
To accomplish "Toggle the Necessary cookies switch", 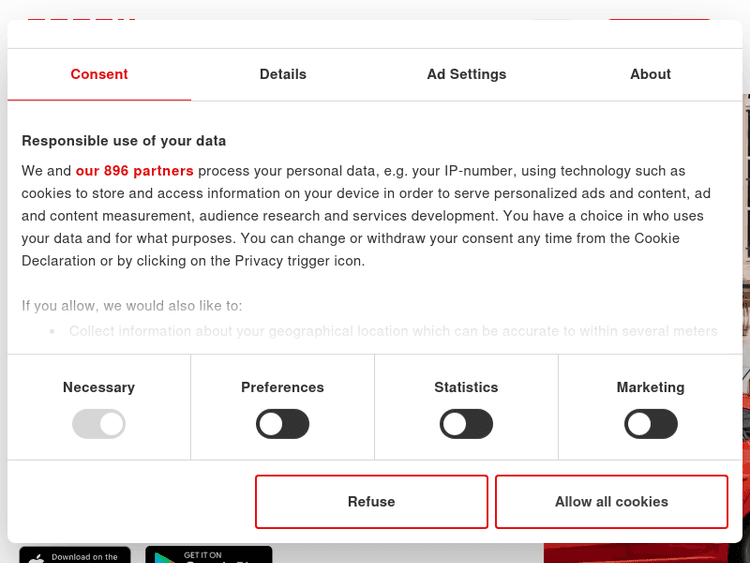I will (99, 424).
